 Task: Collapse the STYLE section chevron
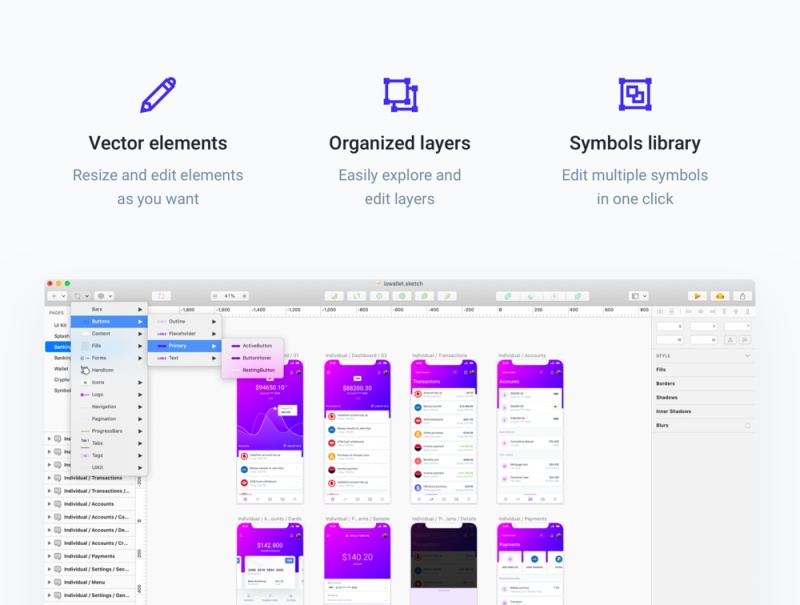coord(746,355)
